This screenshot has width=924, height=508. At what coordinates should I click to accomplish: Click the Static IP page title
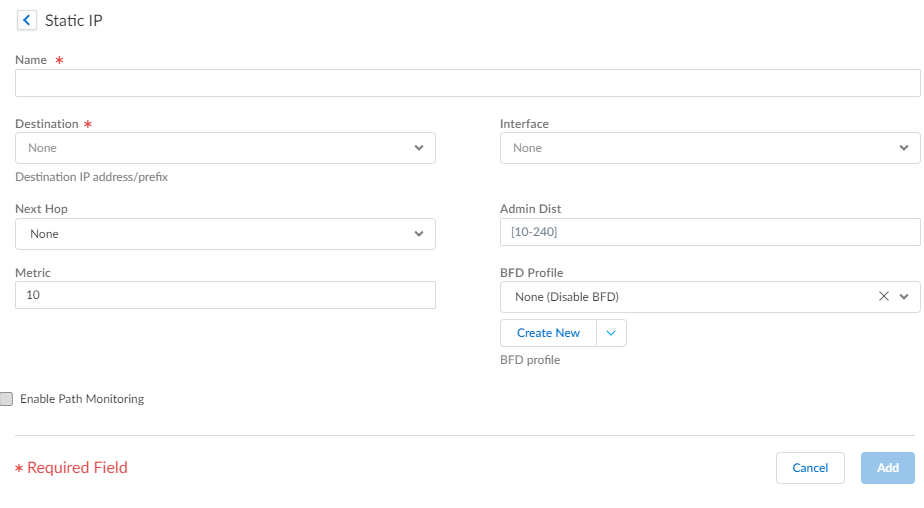(x=74, y=20)
